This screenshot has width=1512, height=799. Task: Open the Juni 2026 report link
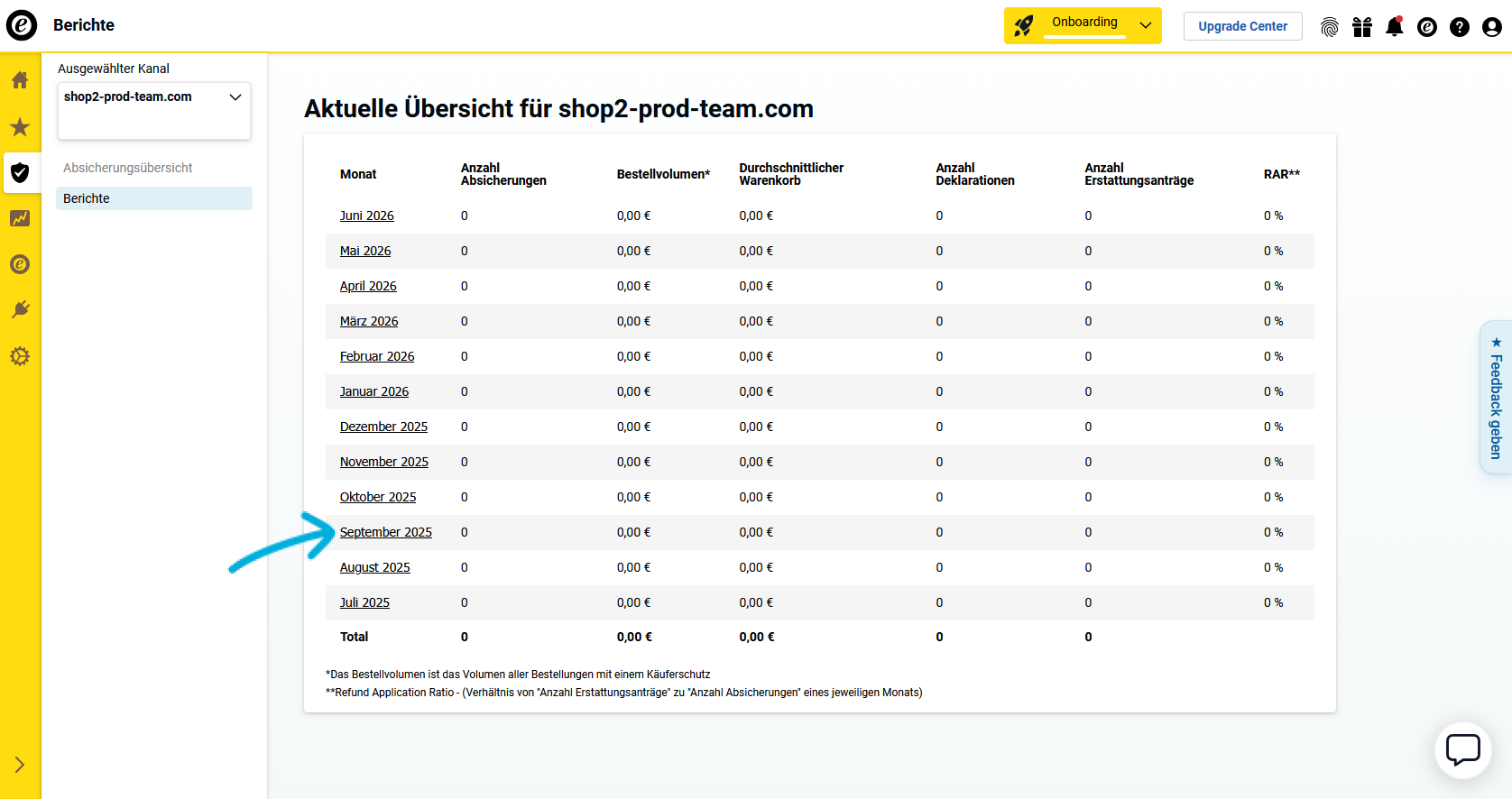367,216
